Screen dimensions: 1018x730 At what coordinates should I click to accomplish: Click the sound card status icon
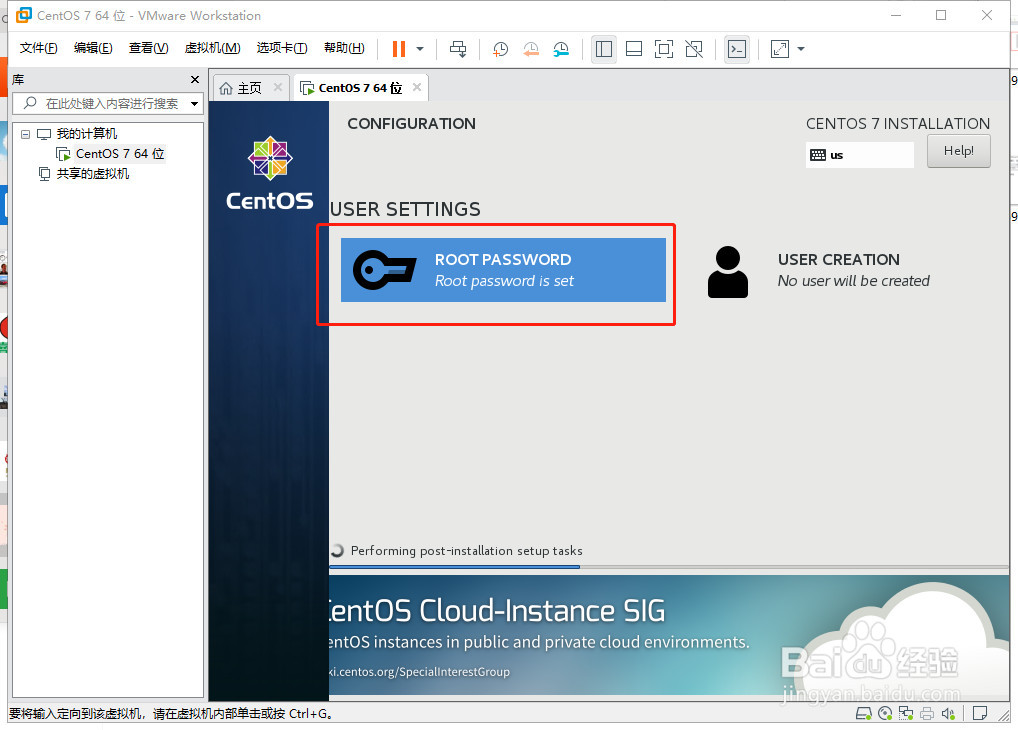tap(948, 714)
